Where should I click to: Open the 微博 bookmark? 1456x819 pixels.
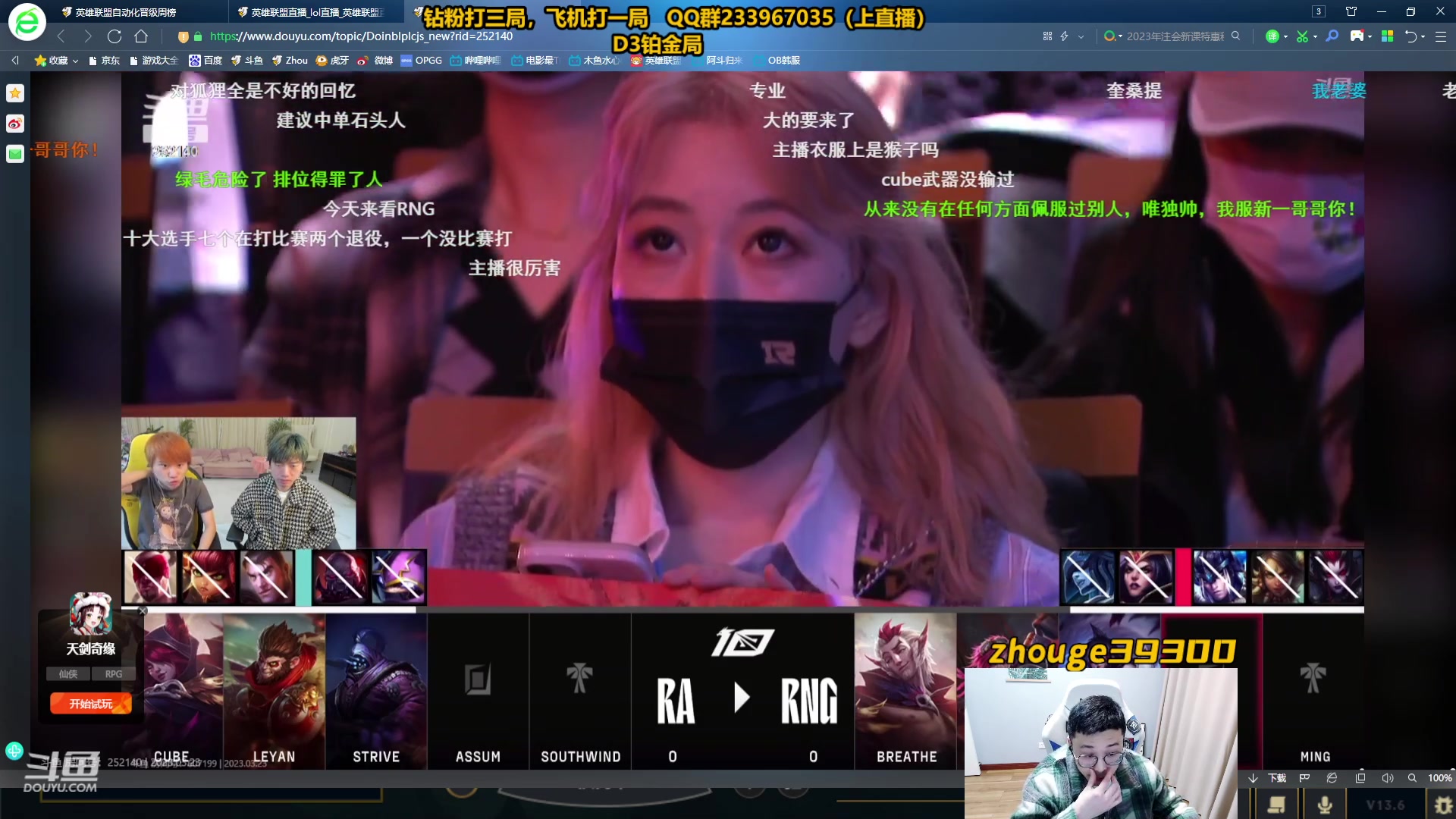375,61
